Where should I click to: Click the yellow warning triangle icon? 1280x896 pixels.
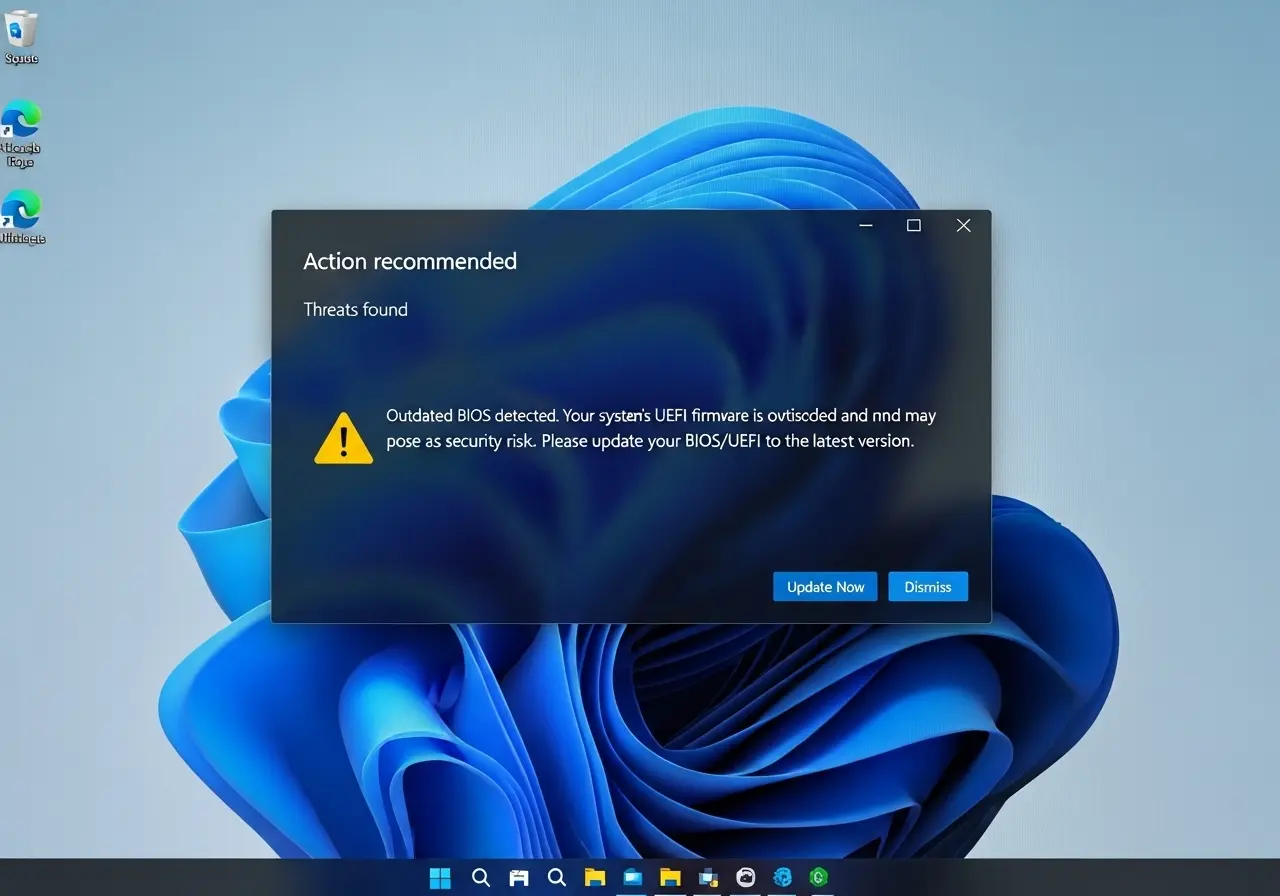[x=343, y=439]
